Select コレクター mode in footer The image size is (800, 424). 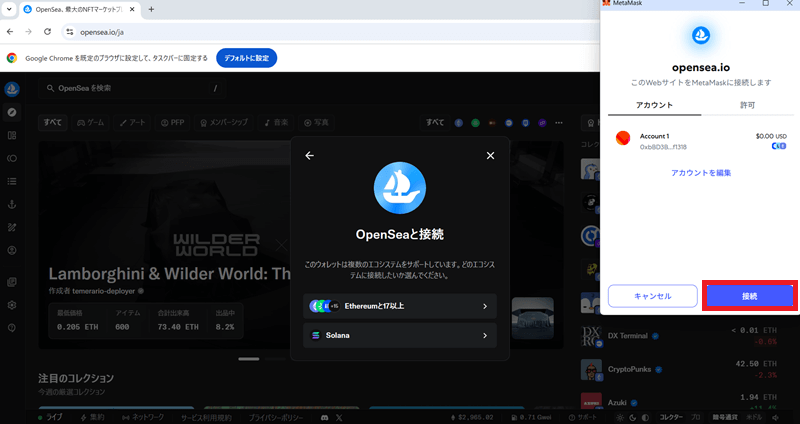pyautogui.click(x=671, y=417)
